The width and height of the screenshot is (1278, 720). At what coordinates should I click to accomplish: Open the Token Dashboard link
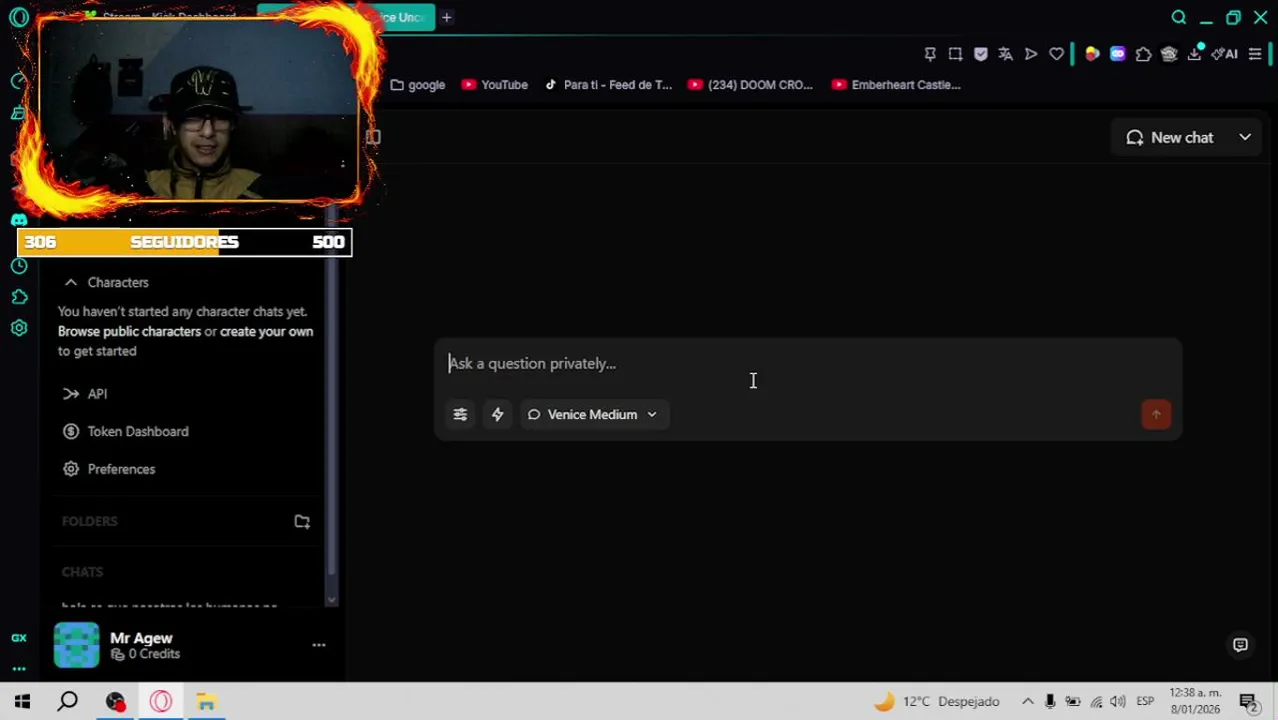point(138,431)
